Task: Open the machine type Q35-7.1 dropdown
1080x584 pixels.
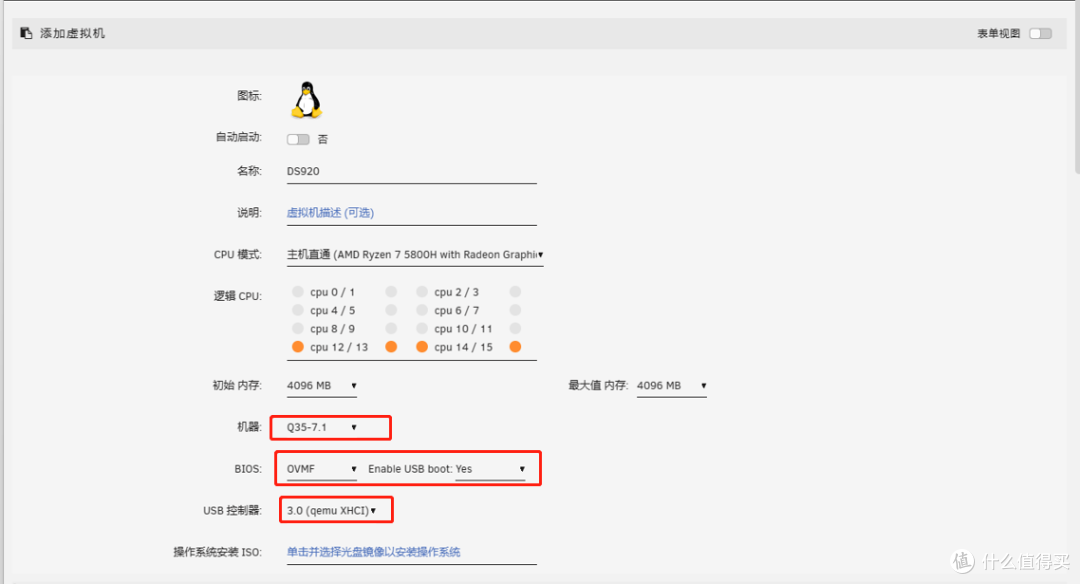Action: pos(322,427)
